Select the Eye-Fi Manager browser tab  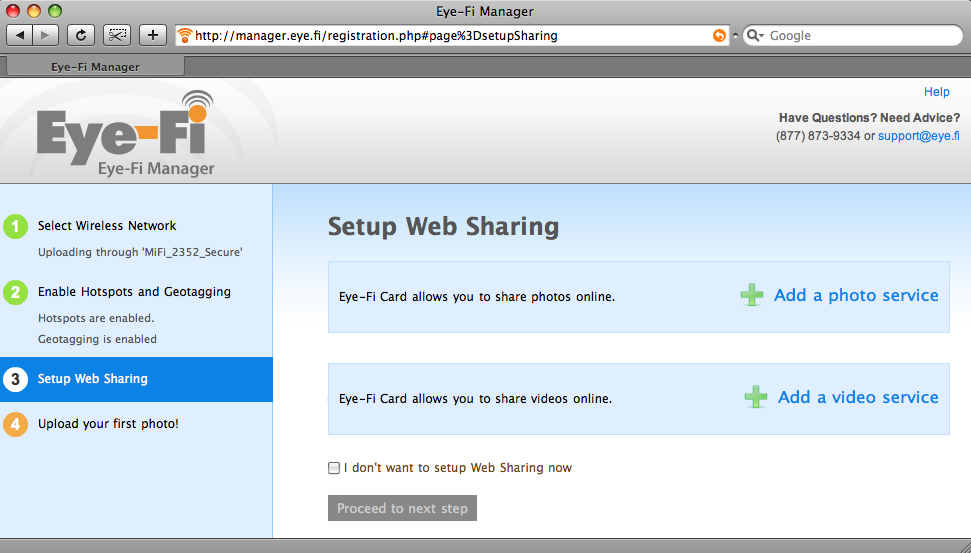[x=95, y=66]
